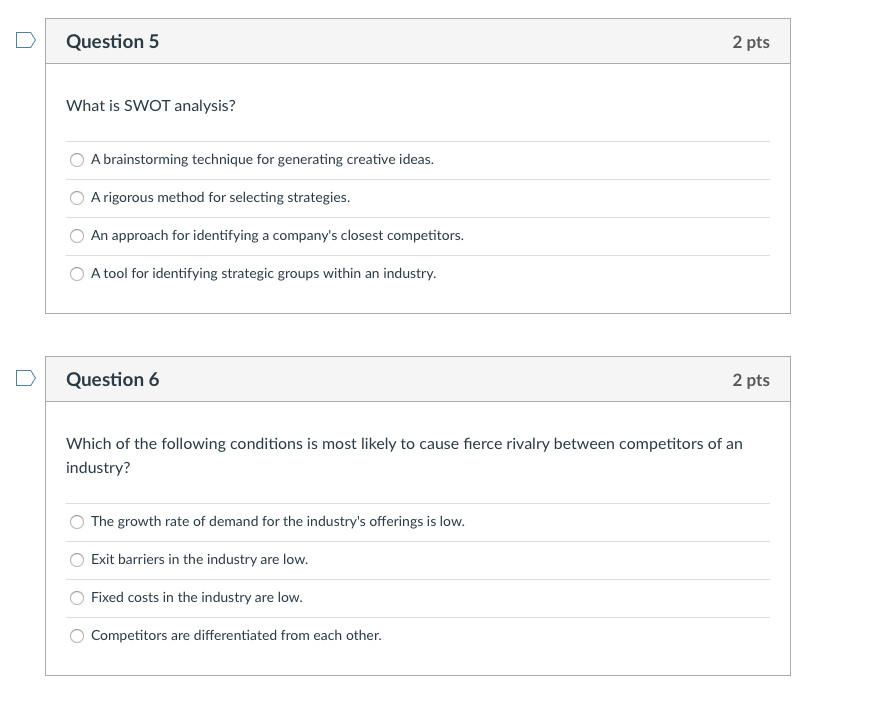Select 'The growth rate of demand is low'
885x706 pixels.
(x=77, y=521)
